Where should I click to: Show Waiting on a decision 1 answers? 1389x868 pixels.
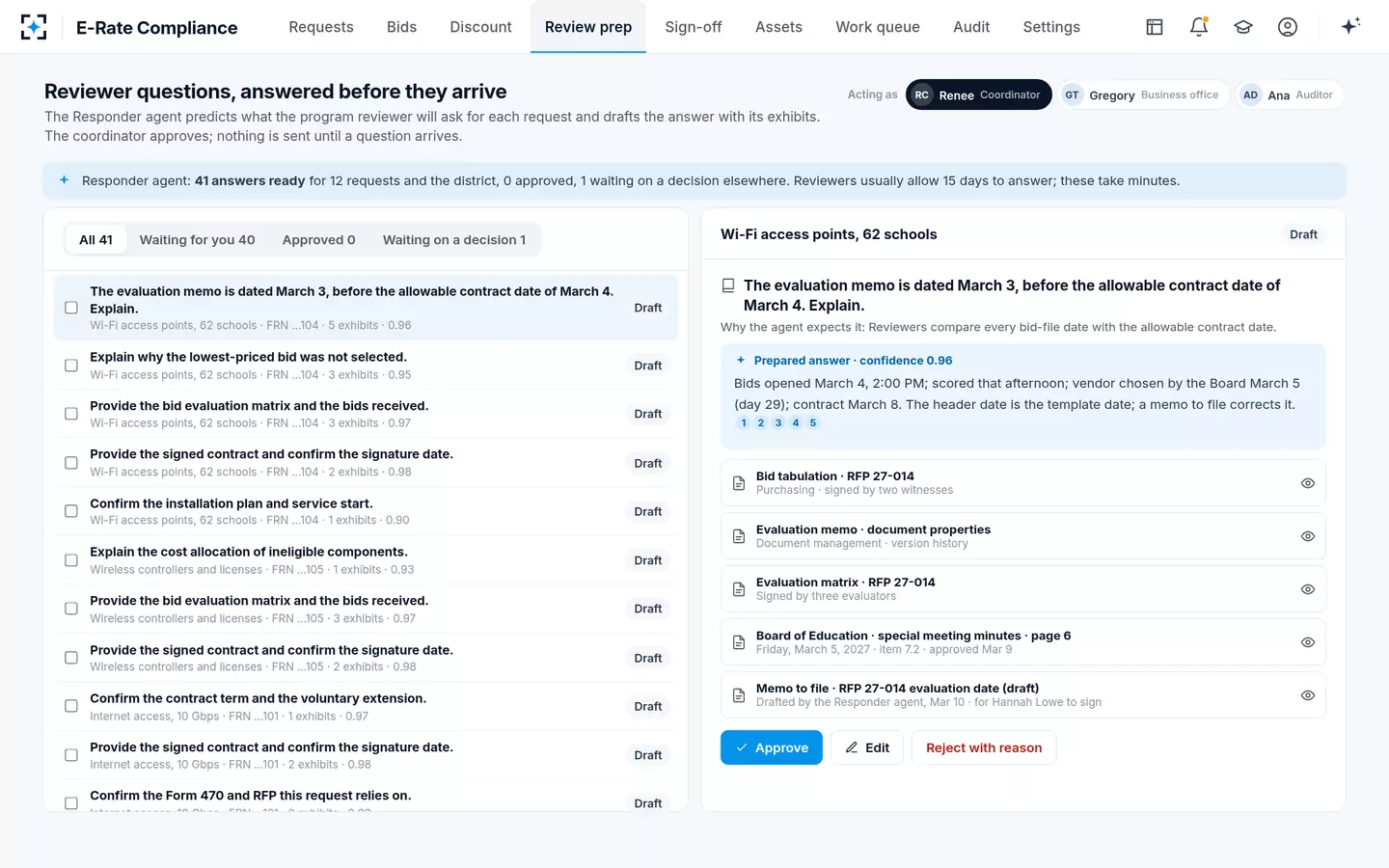point(454,240)
